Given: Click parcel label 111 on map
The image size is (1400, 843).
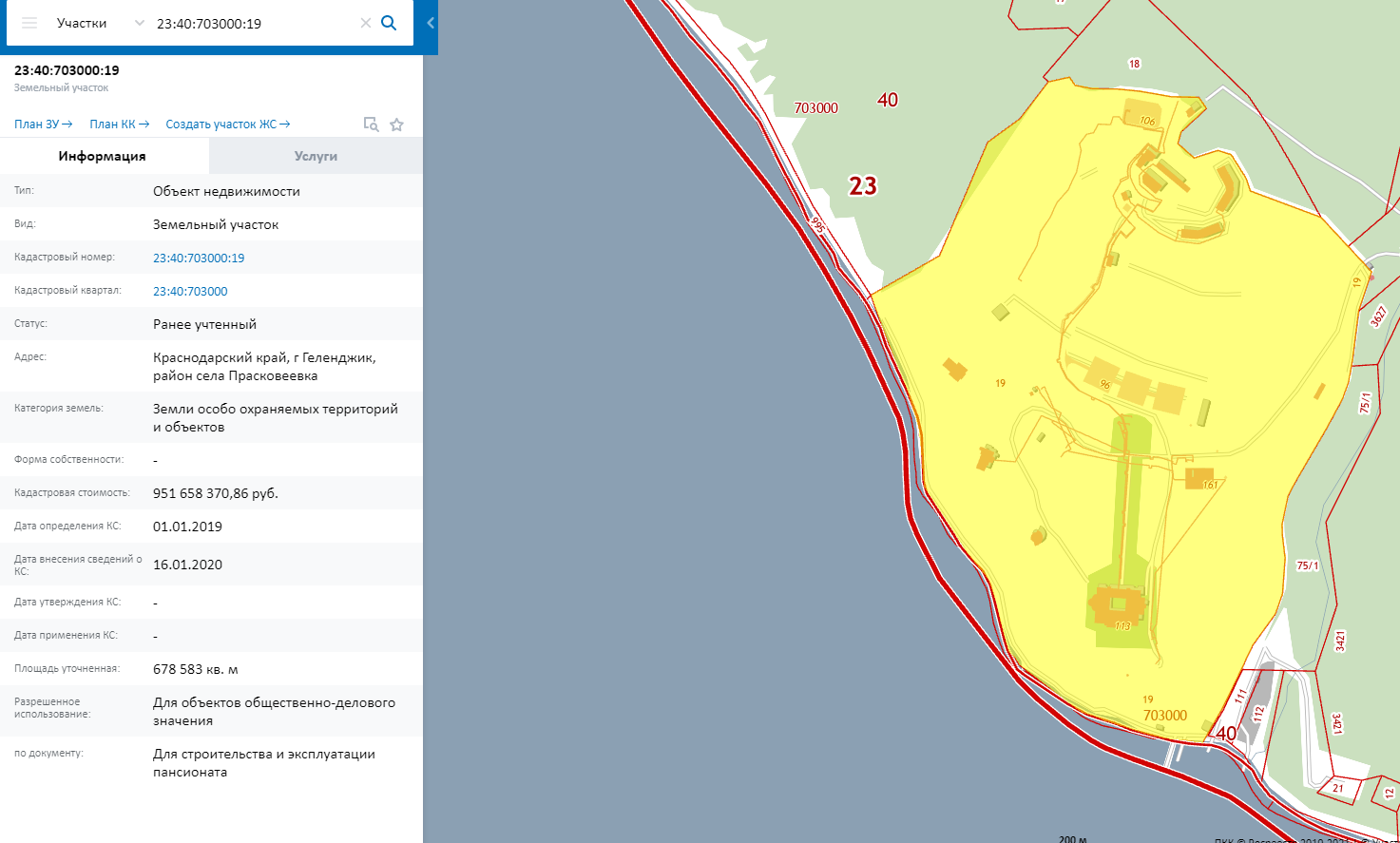Looking at the screenshot, I should point(1240,696).
